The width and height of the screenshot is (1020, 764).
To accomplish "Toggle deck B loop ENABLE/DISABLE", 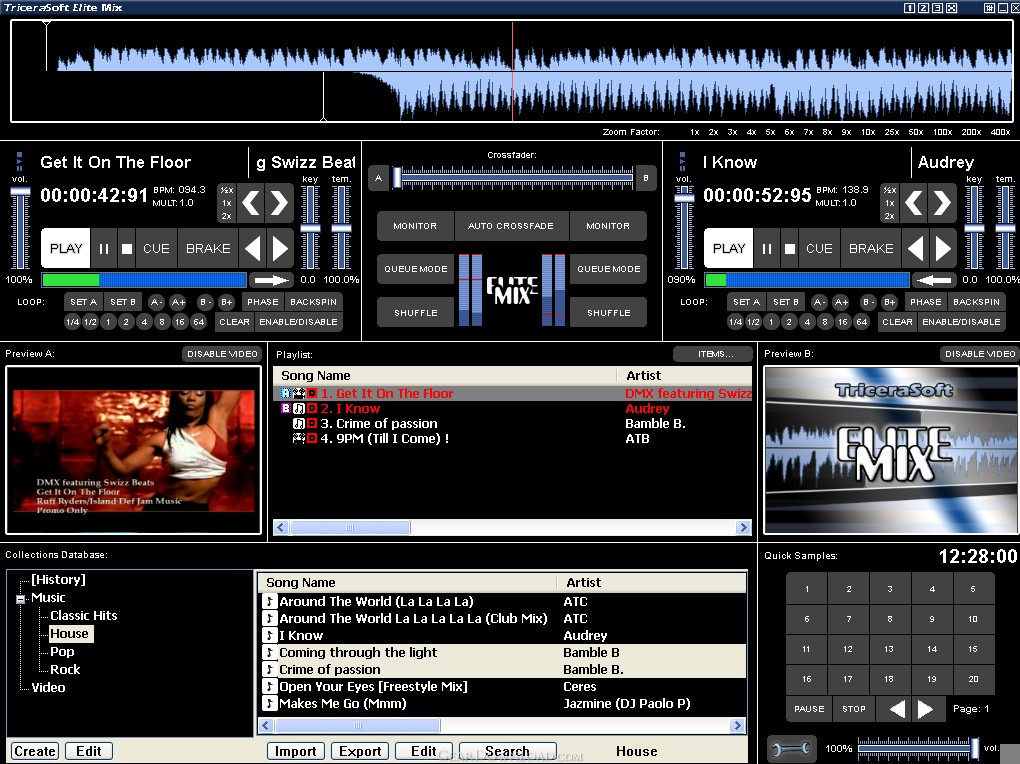I will (x=961, y=321).
